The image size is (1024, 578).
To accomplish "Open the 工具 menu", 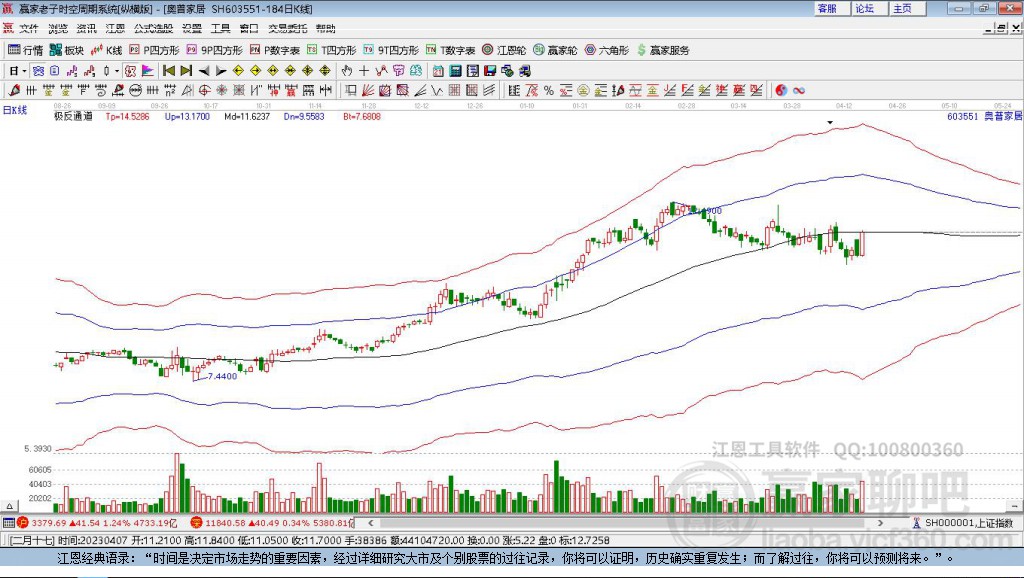I will [x=221, y=28].
